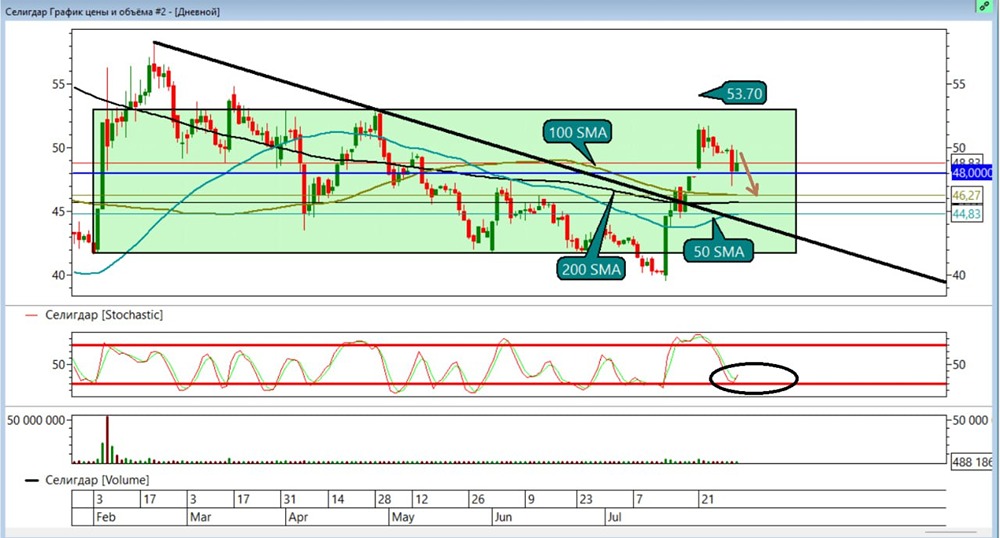Click the '50 000 000' label on the left volume axis
Image resolution: width=1000 pixels, height=538 pixels.
click(36, 421)
